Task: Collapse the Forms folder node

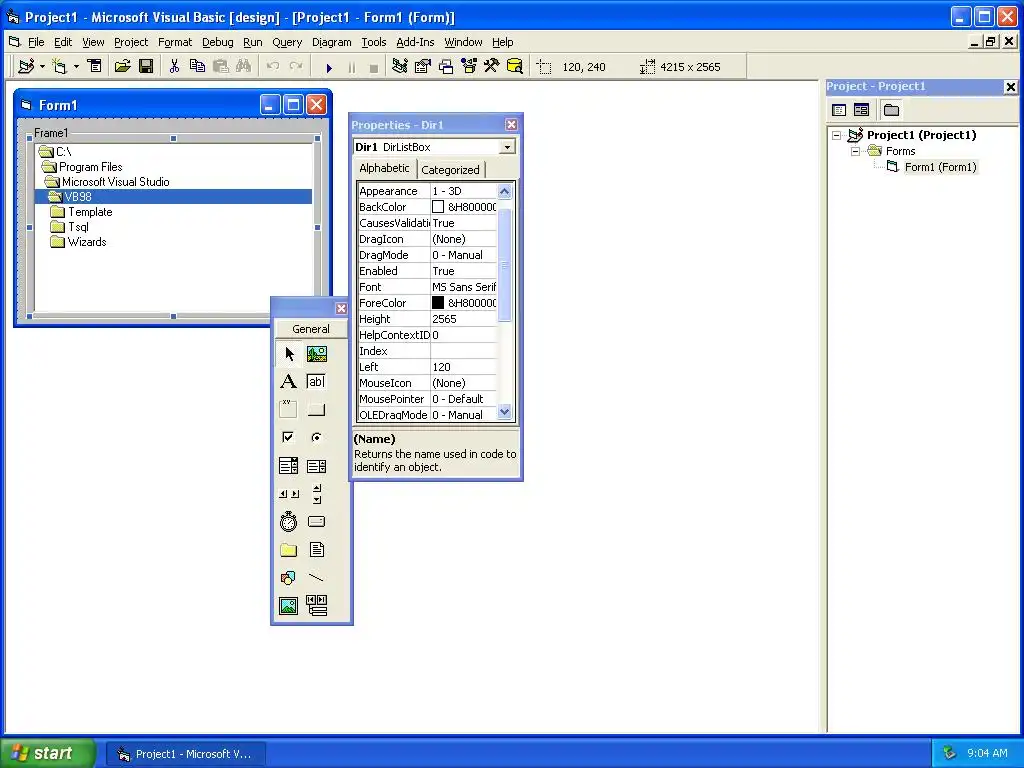Action: point(856,151)
